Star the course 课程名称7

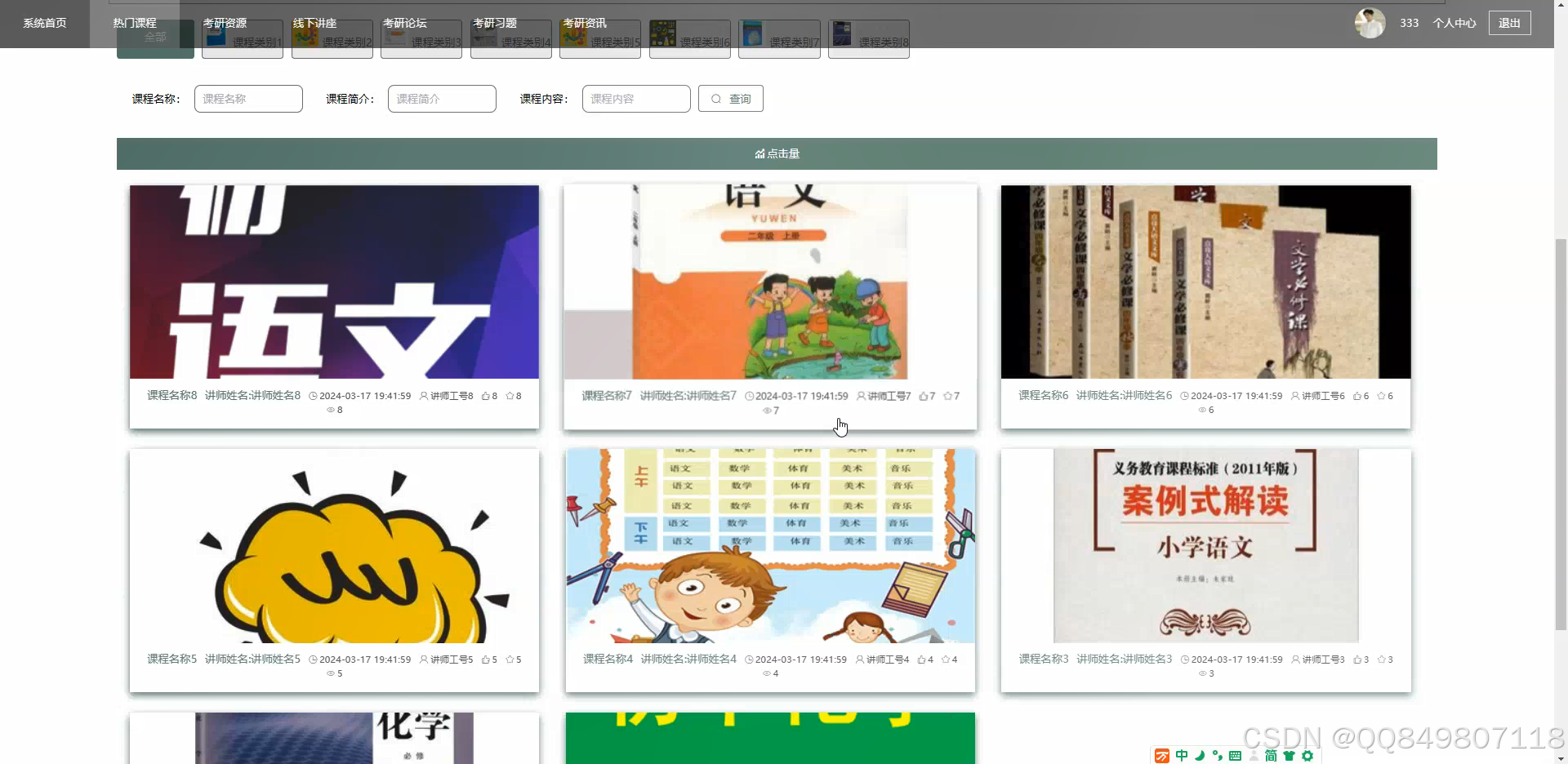[x=947, y=396]
